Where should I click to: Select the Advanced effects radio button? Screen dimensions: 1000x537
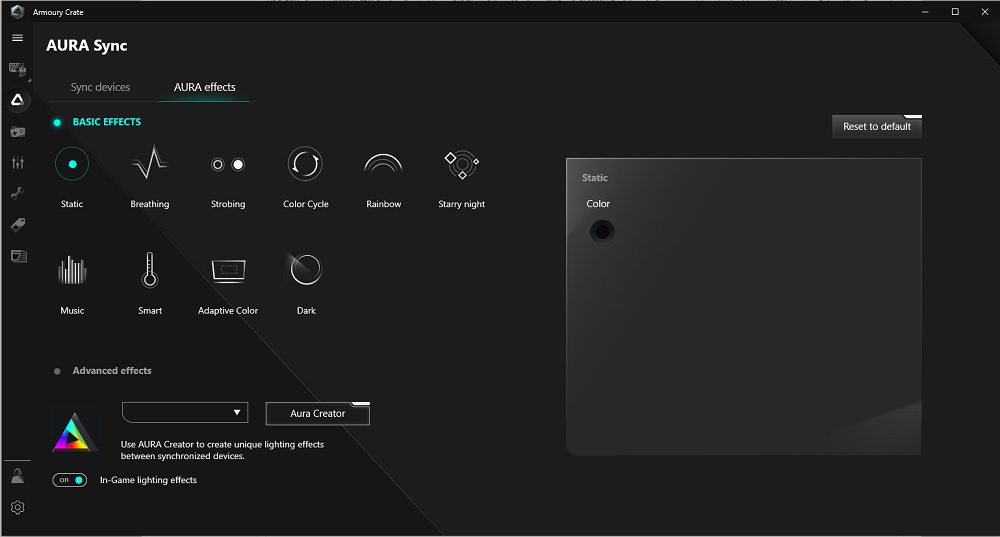(x=57, y=371)
